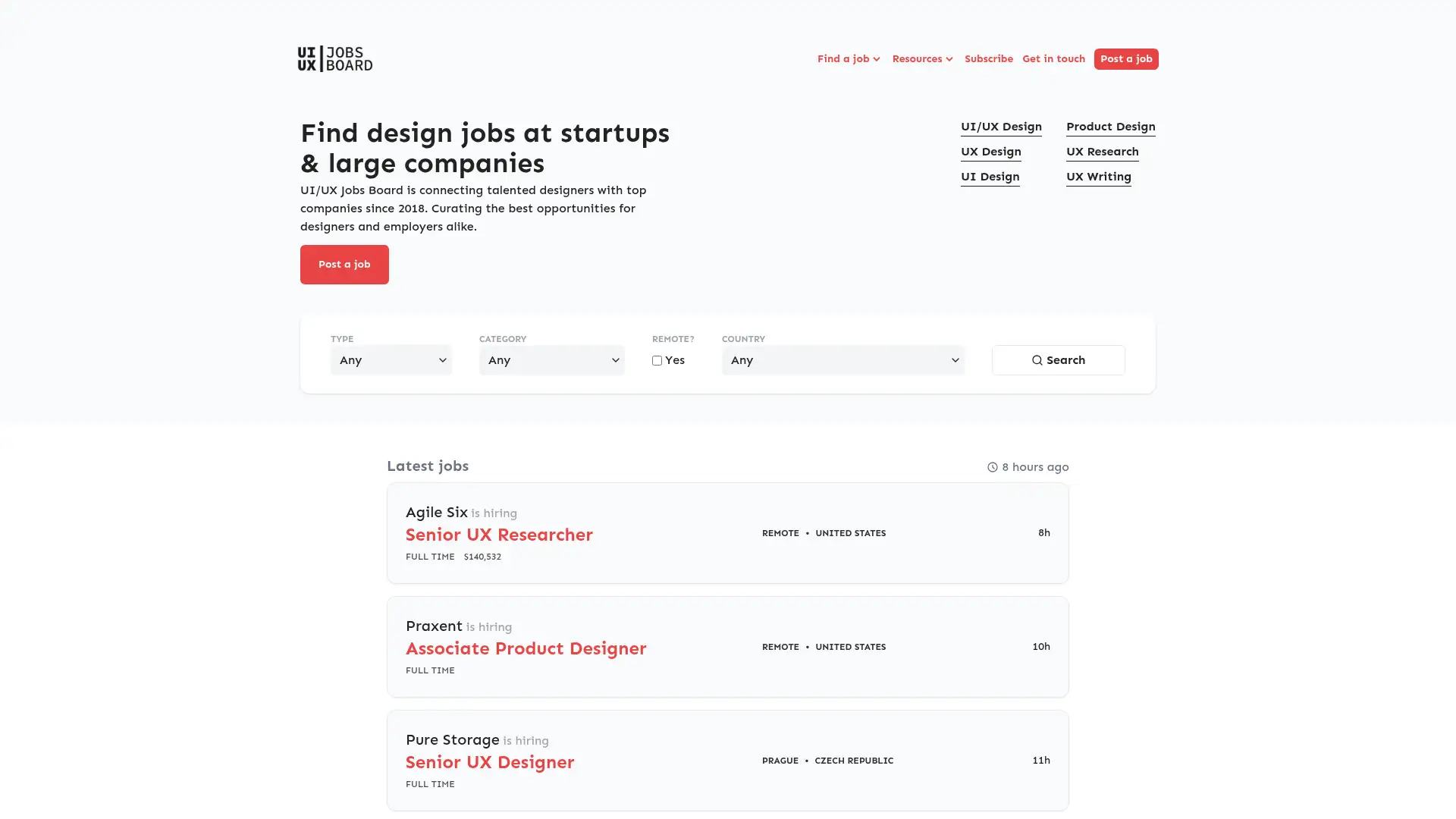The height and width of the screenshot is (819, 1456).
Task: Open the Type dropdown
Action: [x=391, y=360]
